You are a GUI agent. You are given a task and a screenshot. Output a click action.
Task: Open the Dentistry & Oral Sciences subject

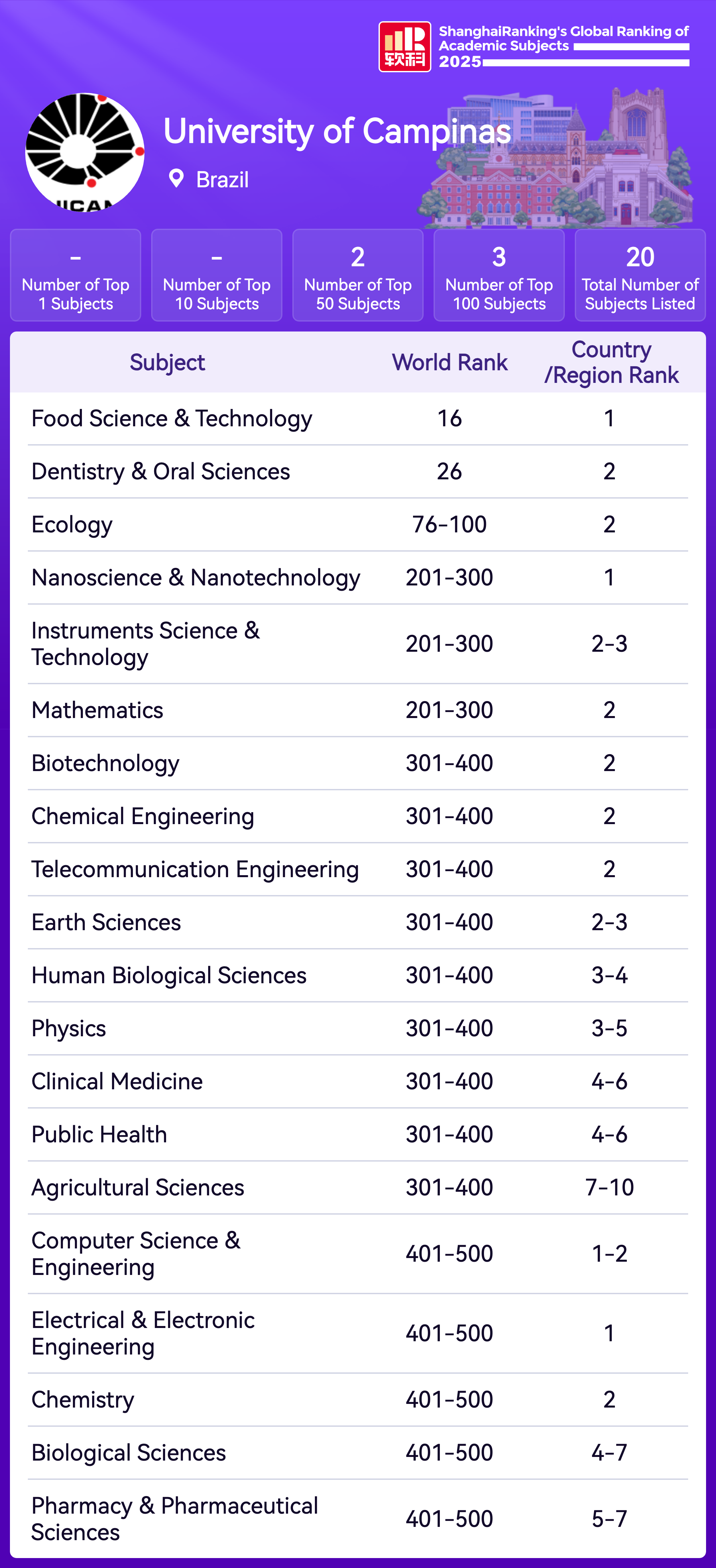click(x=161, y=472)
